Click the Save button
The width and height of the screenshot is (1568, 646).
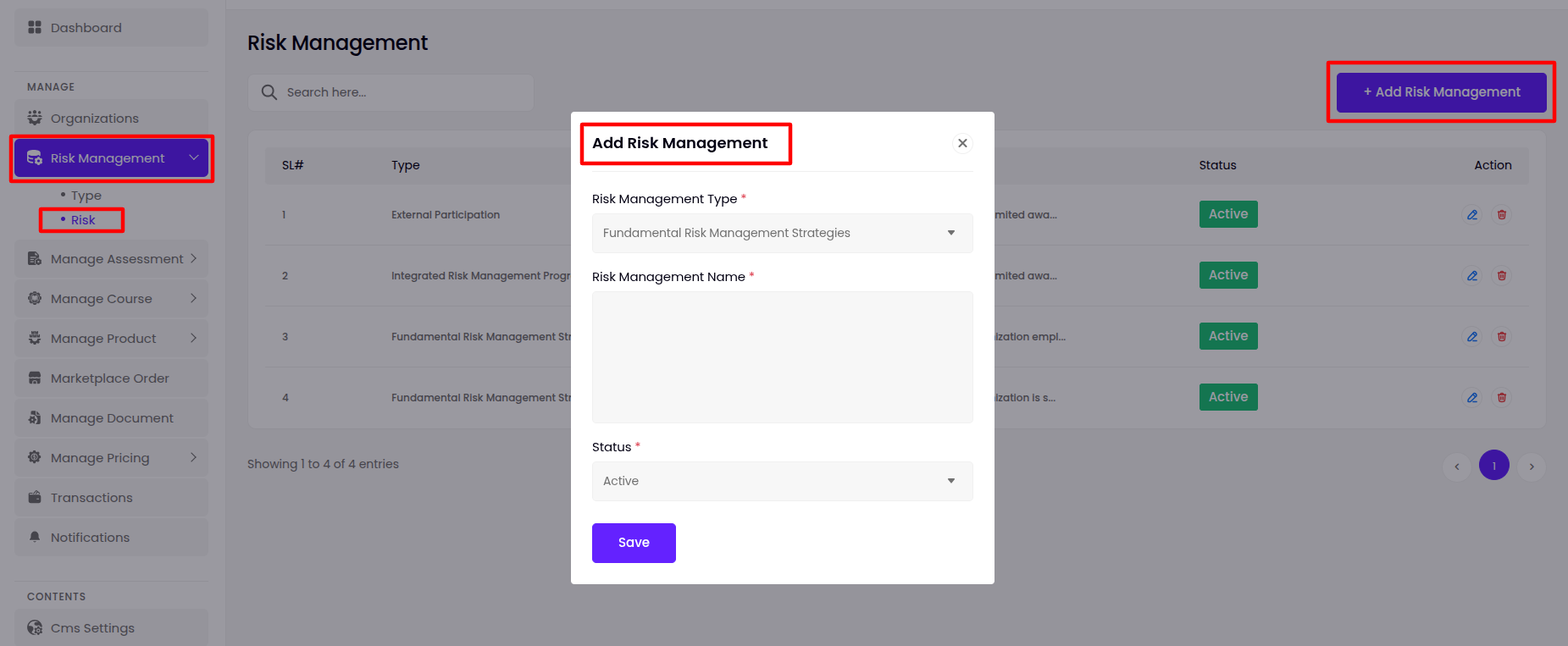634,543
